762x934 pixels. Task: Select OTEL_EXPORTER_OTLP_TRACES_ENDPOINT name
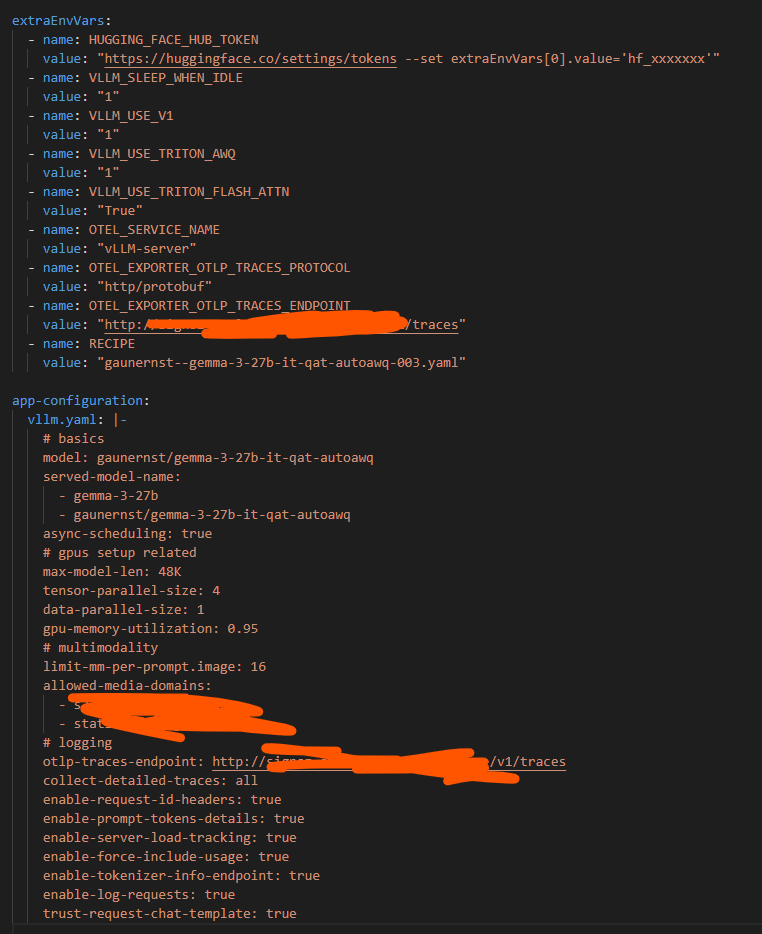(219, 306)
